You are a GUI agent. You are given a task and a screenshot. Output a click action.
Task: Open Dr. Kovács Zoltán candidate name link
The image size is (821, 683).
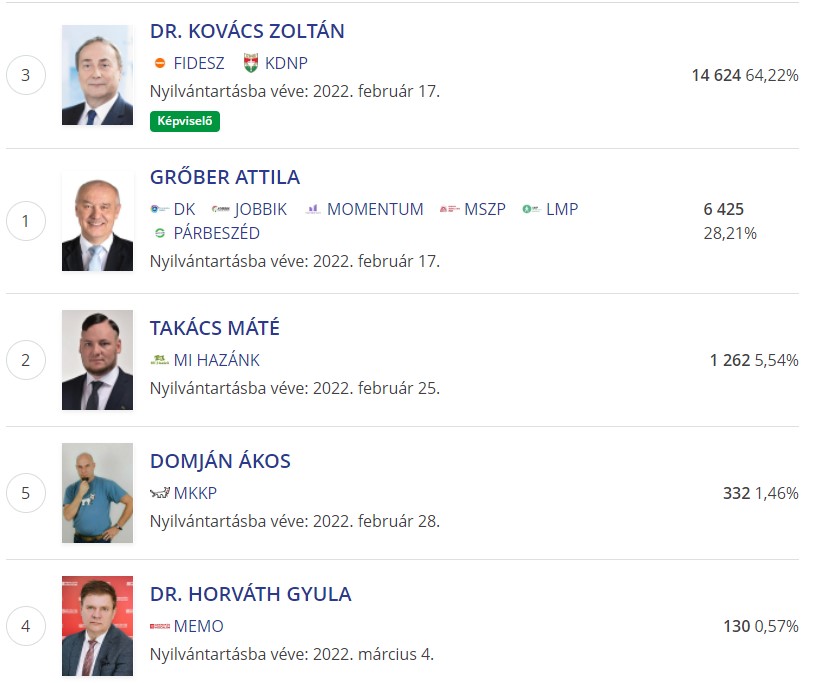coord(247,31)
